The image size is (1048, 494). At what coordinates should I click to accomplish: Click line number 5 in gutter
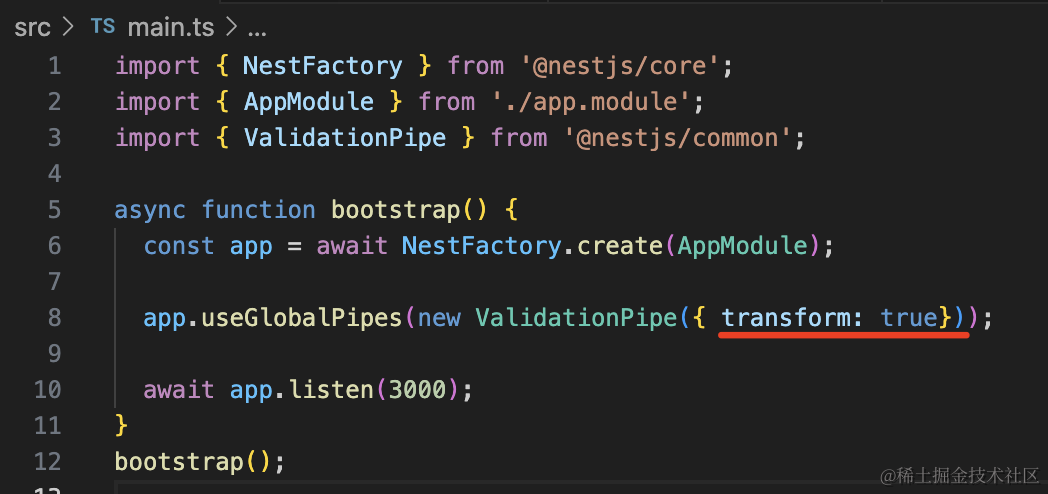(x=53, y=210)
